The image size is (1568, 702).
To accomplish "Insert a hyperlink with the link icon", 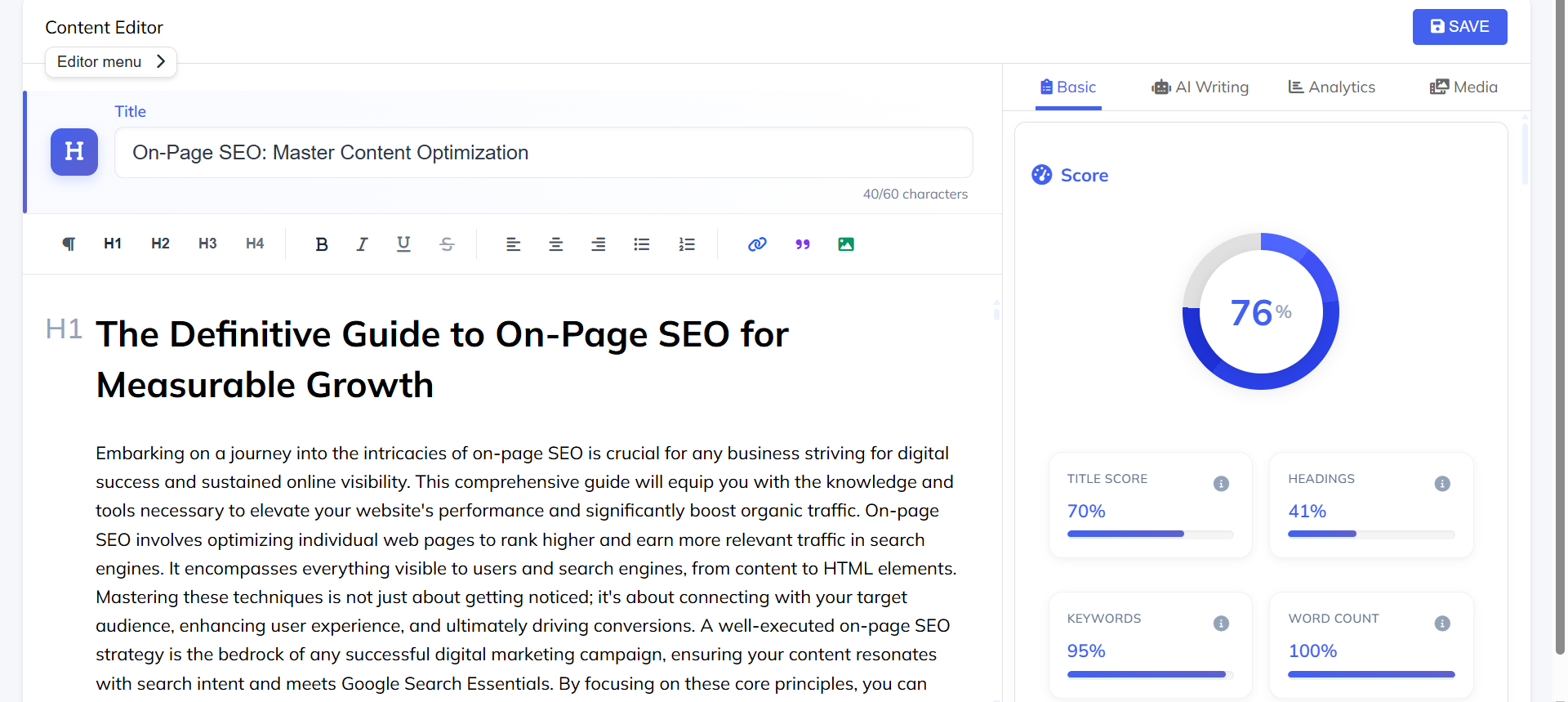I will (x=757, y=244).
